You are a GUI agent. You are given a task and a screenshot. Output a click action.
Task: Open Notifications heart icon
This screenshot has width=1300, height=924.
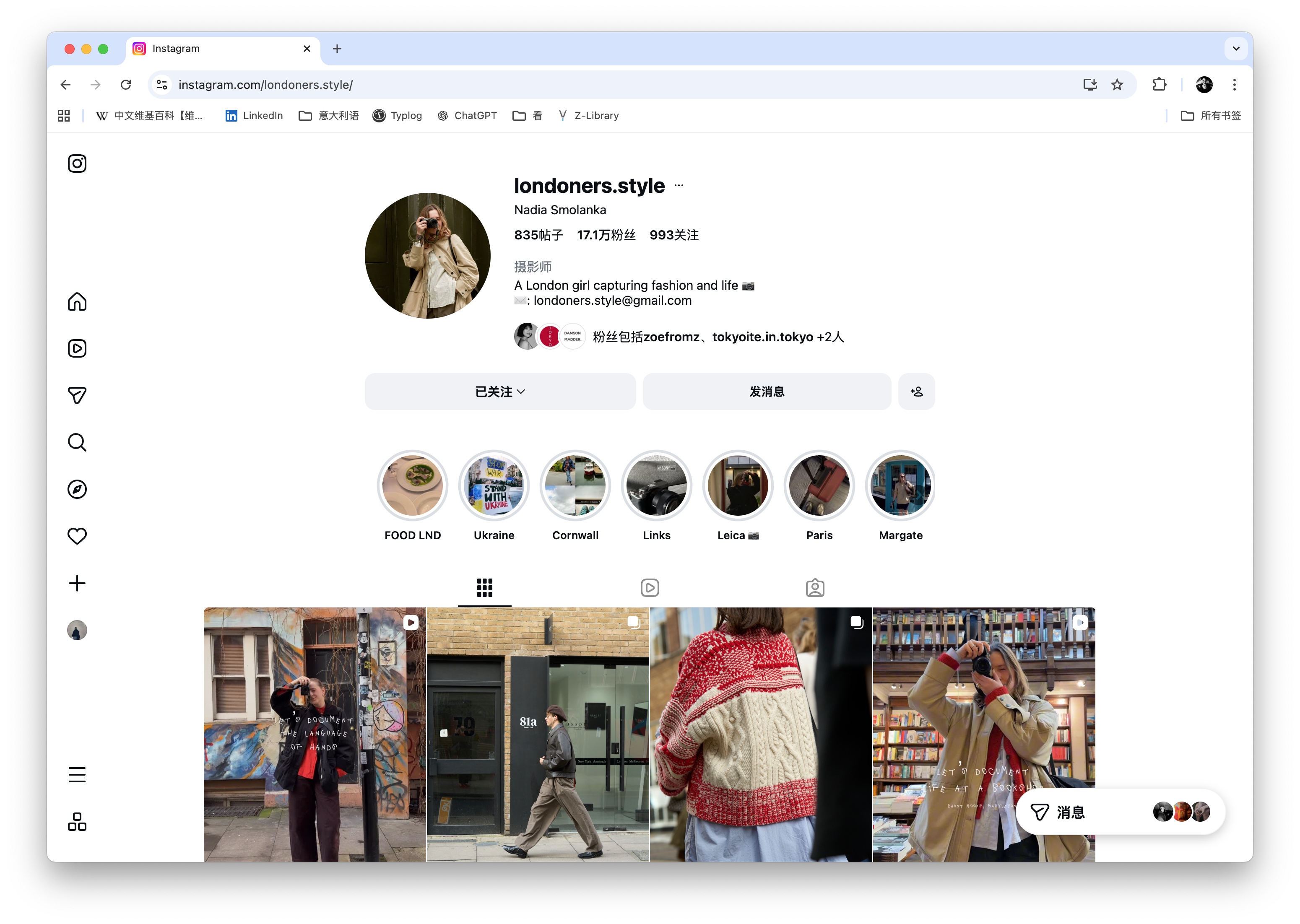click(x=77, y=536)
